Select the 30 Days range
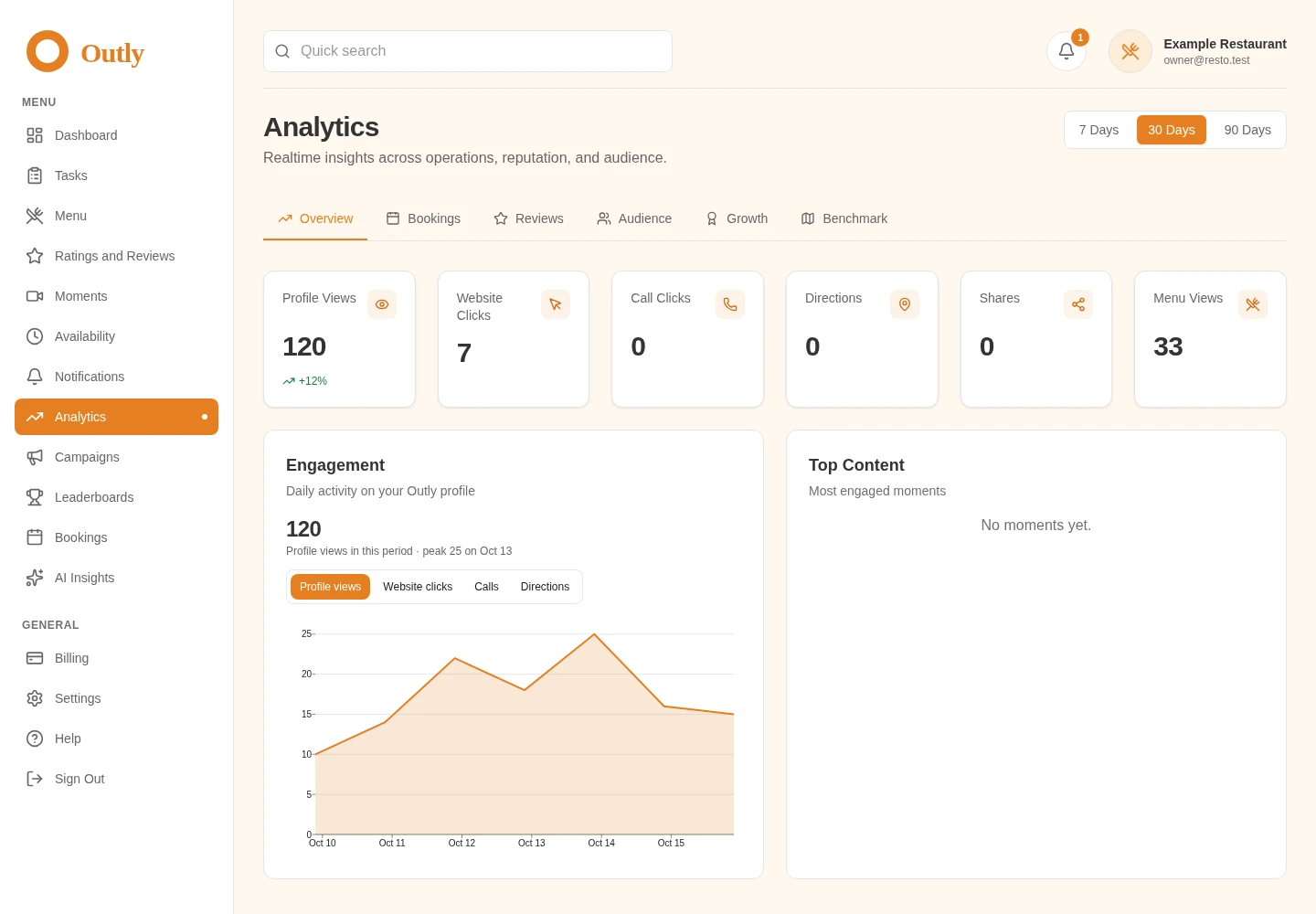The image size is (1316, 914). tap(1172, 130)
